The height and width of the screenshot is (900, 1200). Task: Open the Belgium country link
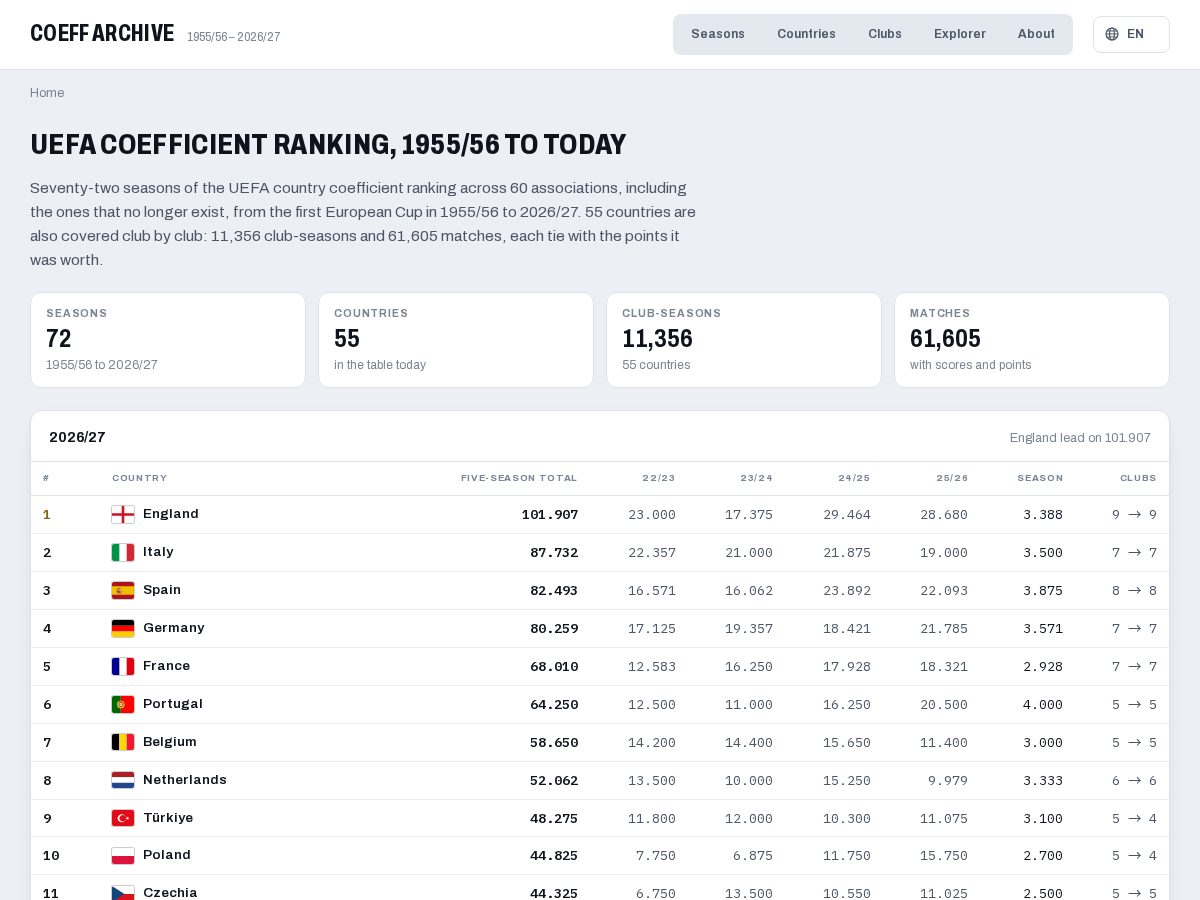[x=170, y=742]
